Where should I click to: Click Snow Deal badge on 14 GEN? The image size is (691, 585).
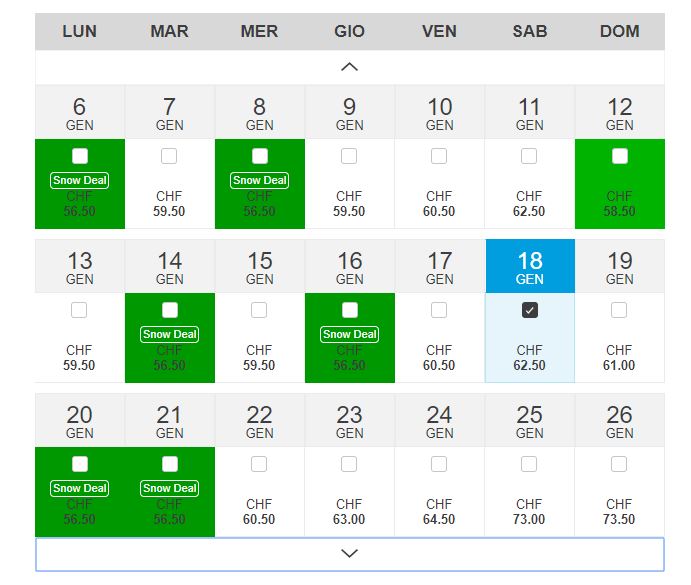(170, 334)
